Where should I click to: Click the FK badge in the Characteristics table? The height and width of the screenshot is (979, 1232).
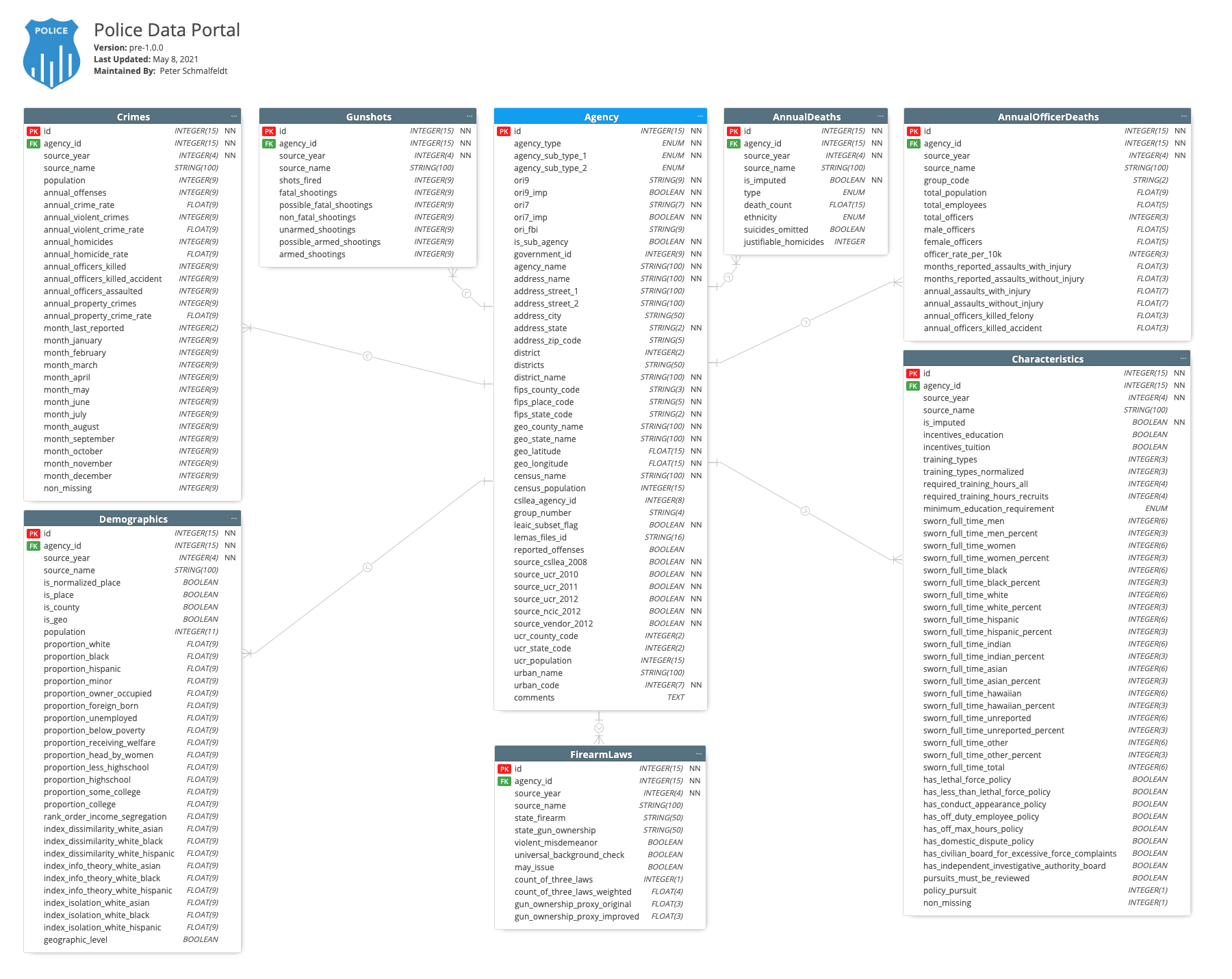(913, 386)
